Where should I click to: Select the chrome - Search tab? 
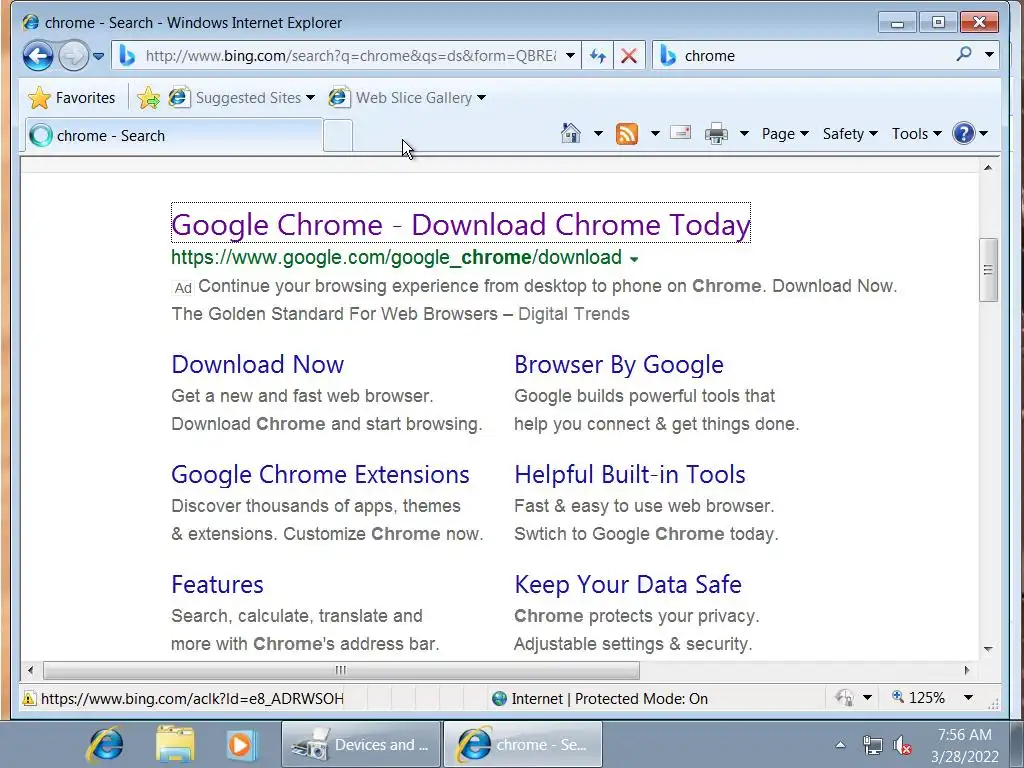point(174,136)
